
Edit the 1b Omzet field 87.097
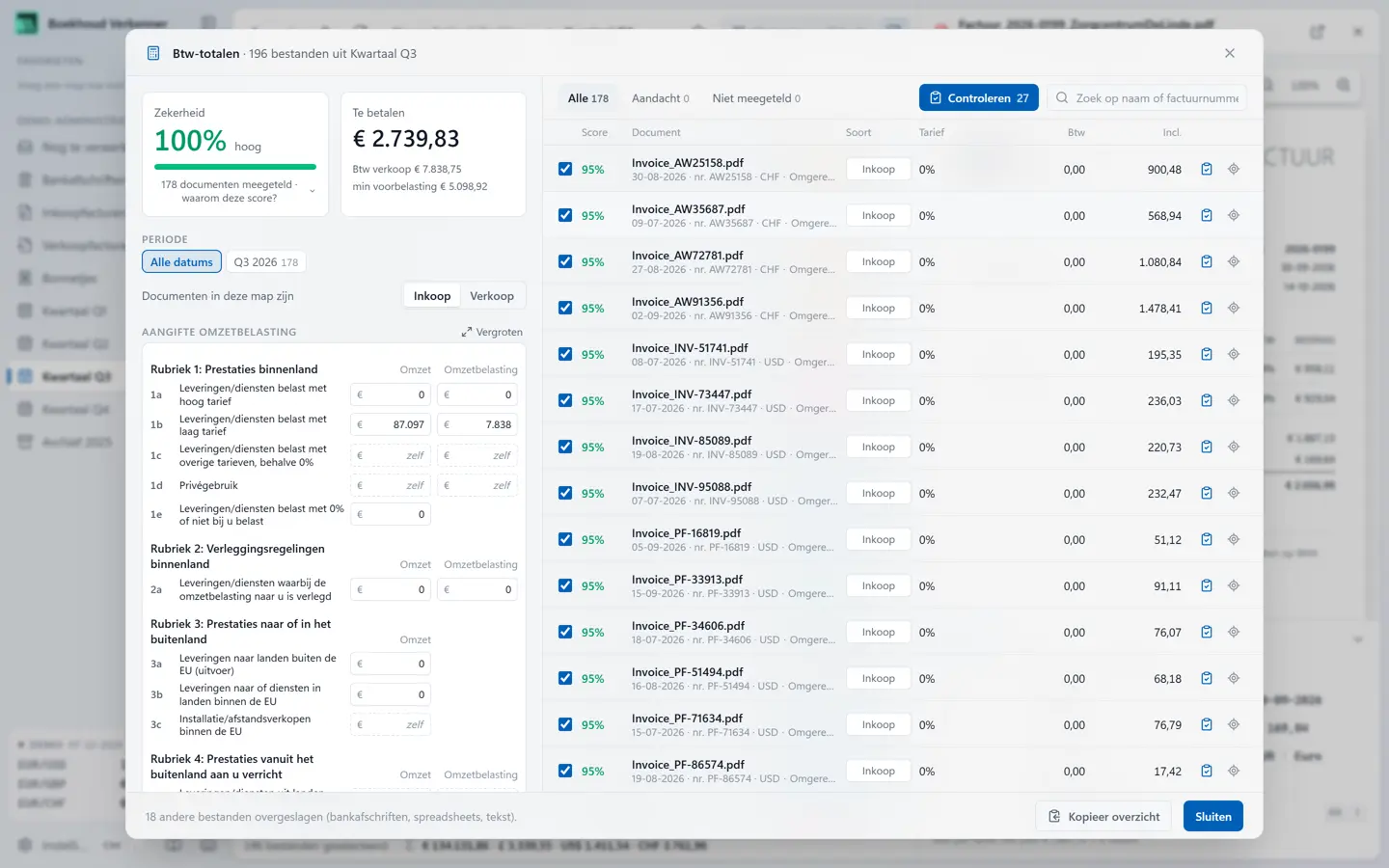(x=391, y=424)
